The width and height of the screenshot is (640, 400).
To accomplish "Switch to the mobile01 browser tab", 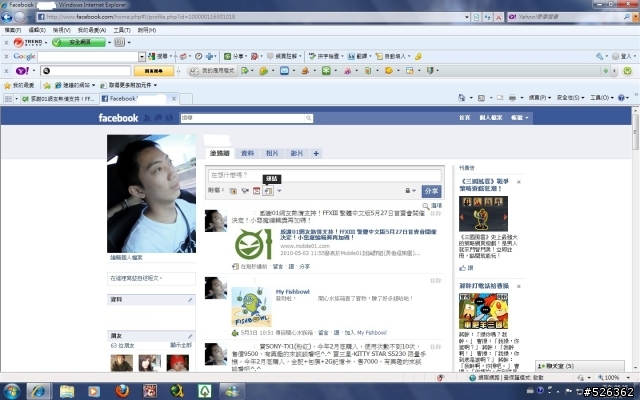I will pyautogui.click(x=60, y=99).
